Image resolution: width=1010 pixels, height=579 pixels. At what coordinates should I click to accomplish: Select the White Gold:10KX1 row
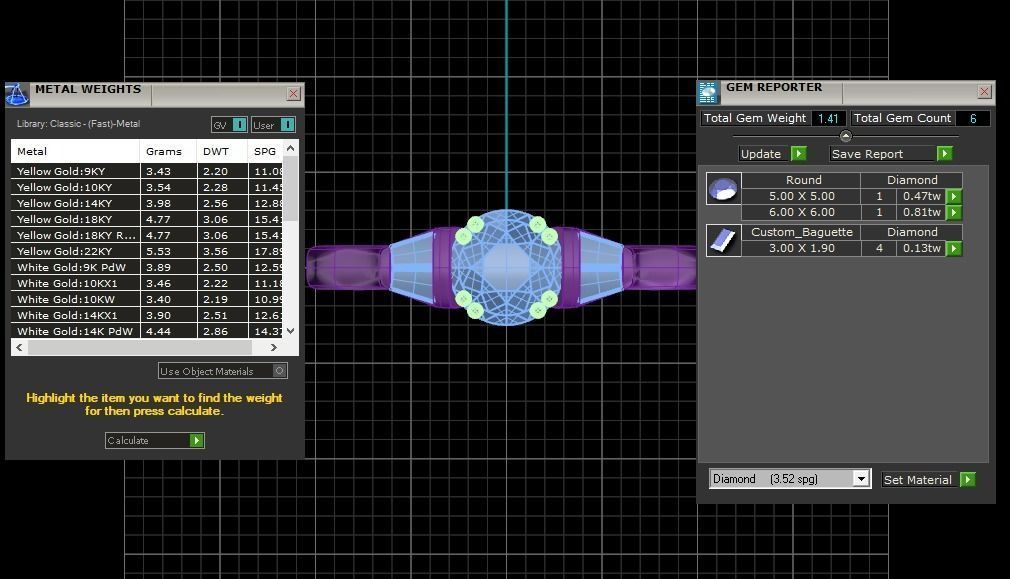(147, 283)
